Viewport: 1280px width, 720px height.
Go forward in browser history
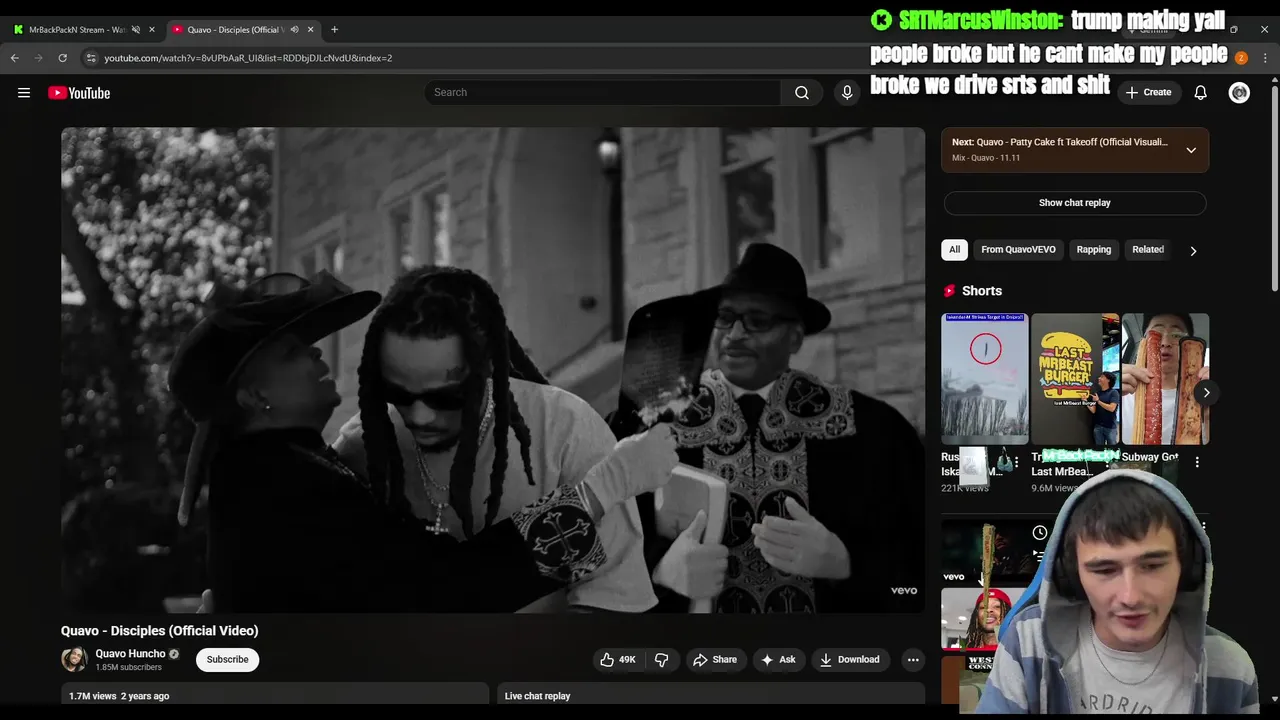point(39,58)
